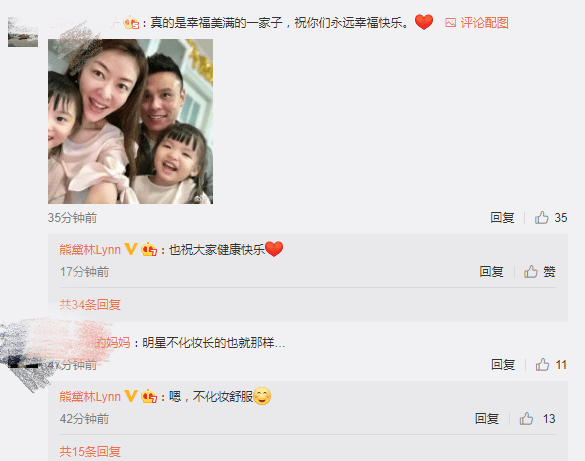Click the 评论配图 link

pyautogui.click(x=484, y=23)
